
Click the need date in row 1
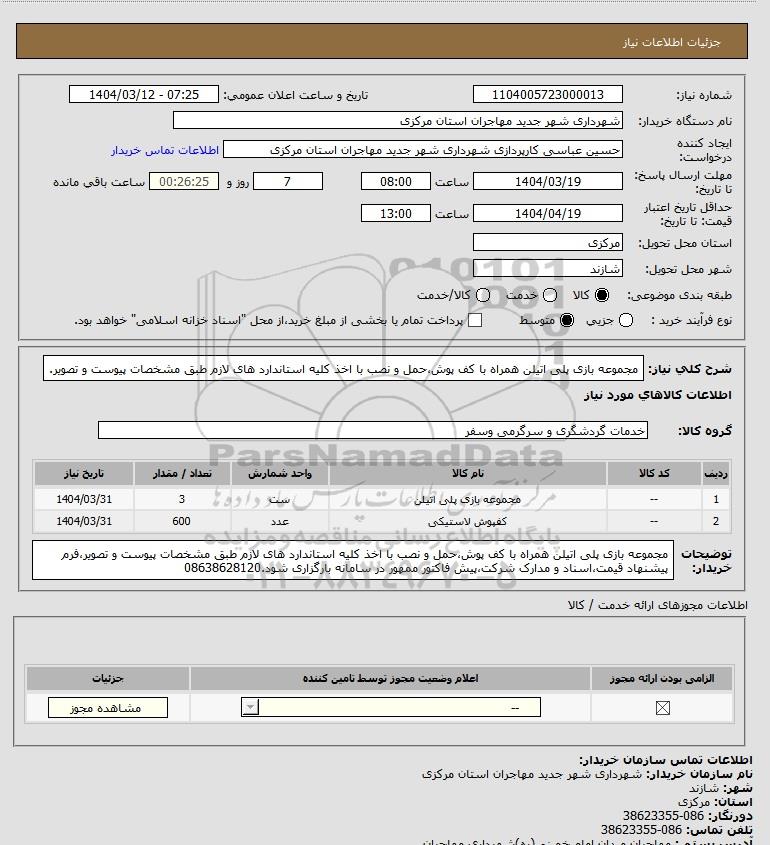click(x=84, y=499)
